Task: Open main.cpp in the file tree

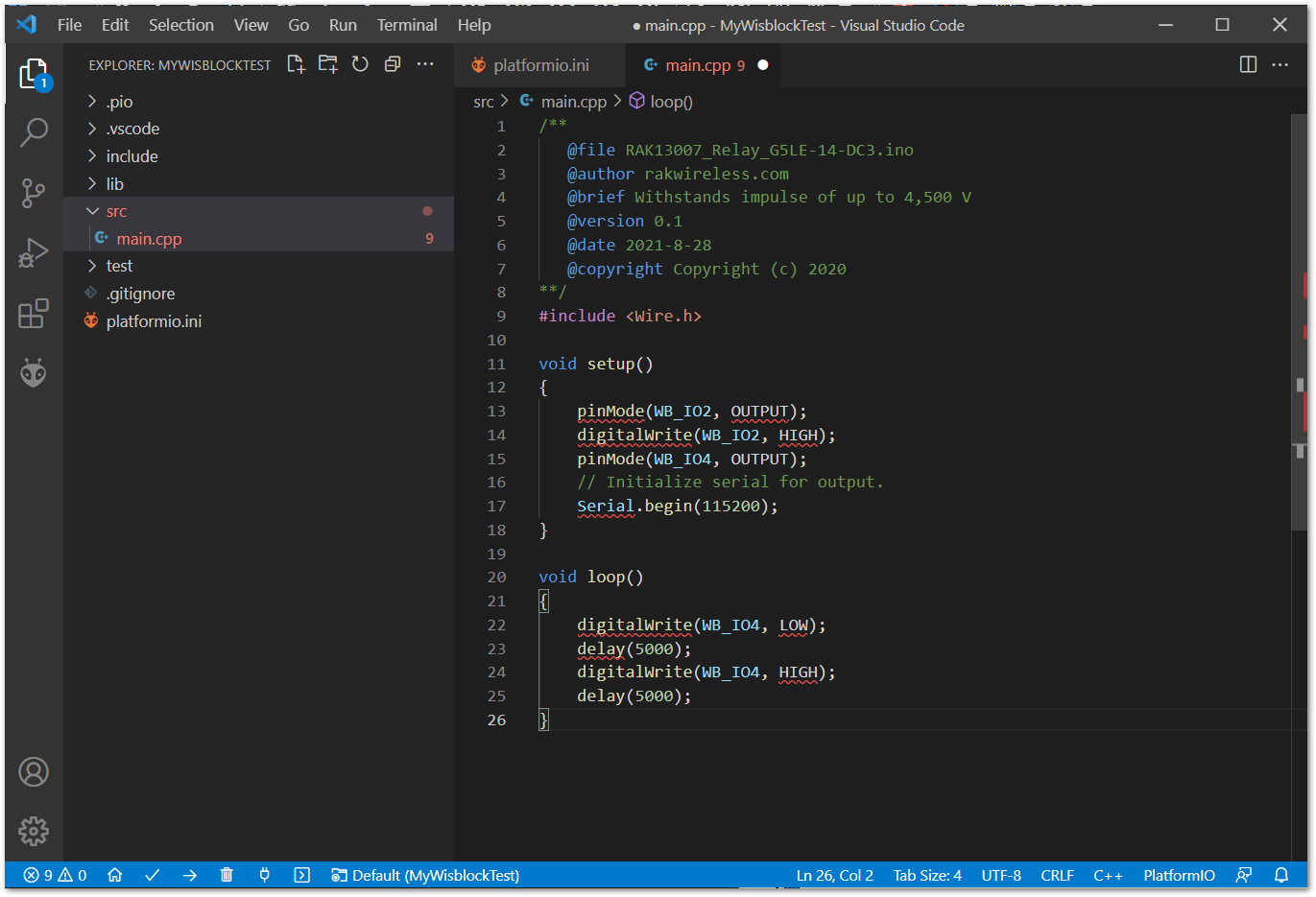Action: pyautogui.click(x=258, y=239)
